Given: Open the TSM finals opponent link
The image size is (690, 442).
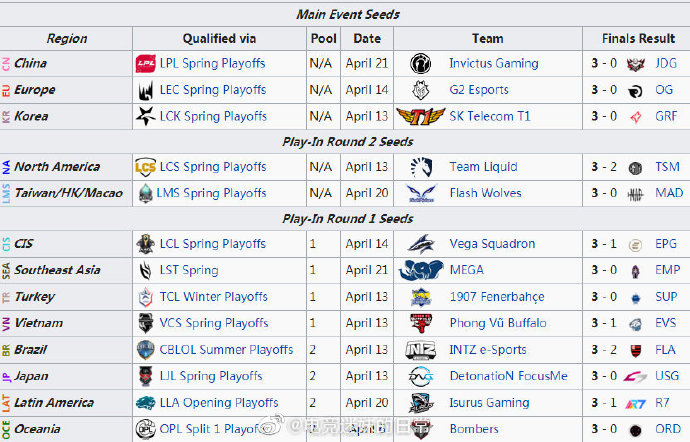Looking at the screenshot, I should (667, 167).
